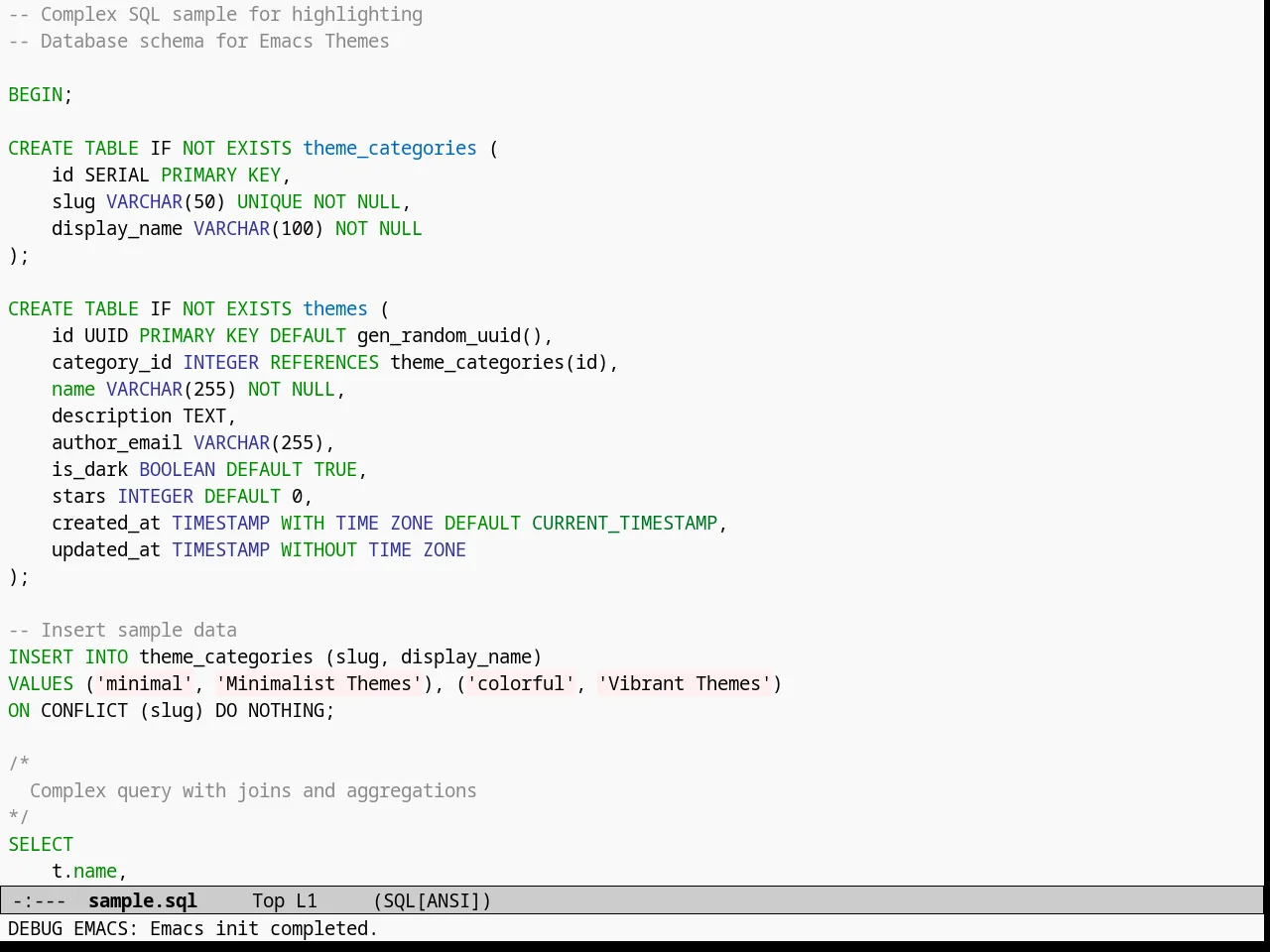1270x952 pixels.
Task: Click the 'Vibrant Themes' string
Action: [685, 683]
